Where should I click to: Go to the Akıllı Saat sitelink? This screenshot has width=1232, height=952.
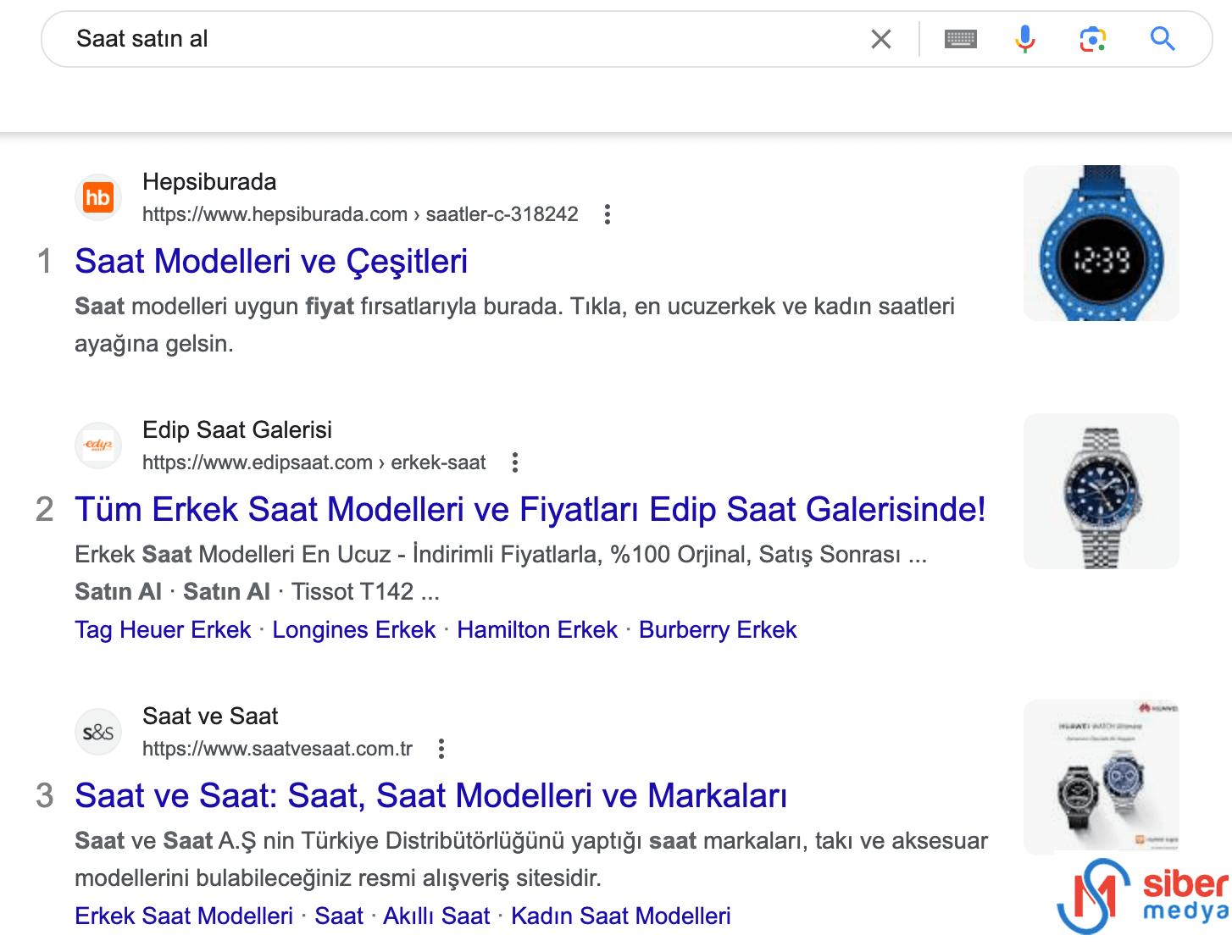[436, 916]
